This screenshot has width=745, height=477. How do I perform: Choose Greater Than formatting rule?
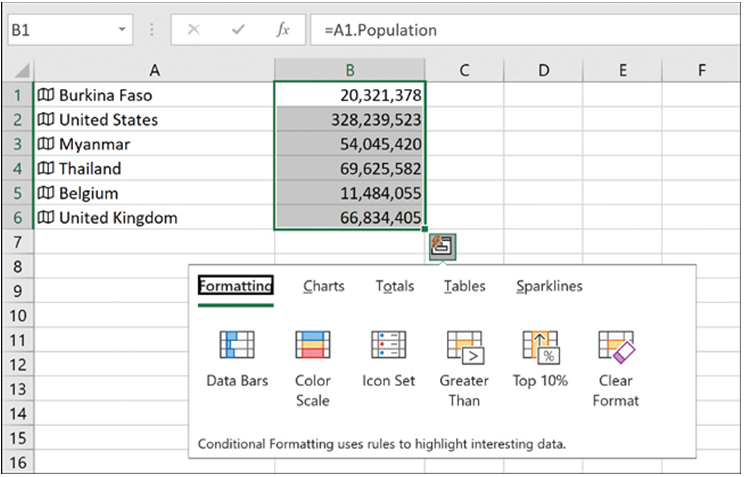(x=464, y=369)
